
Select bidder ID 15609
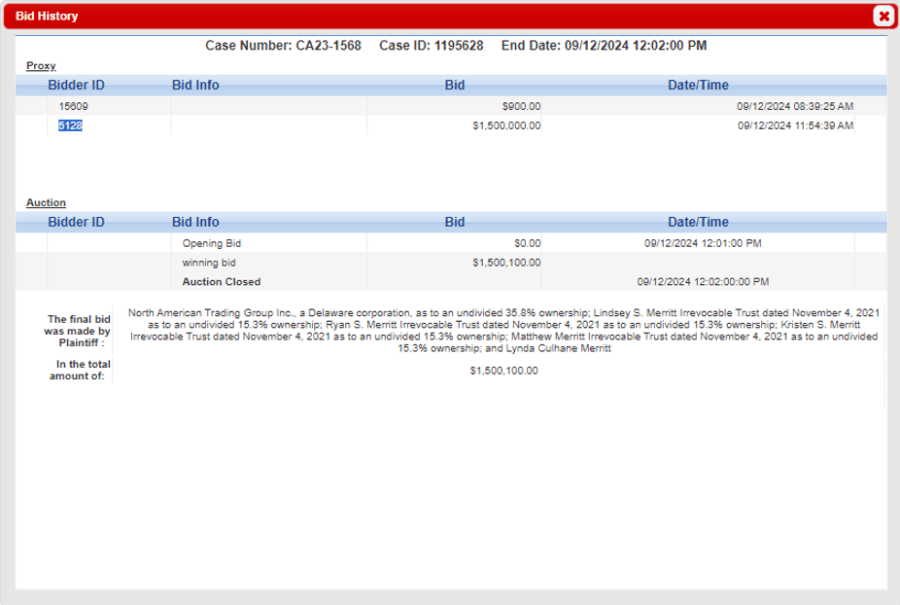click(73, 106)
